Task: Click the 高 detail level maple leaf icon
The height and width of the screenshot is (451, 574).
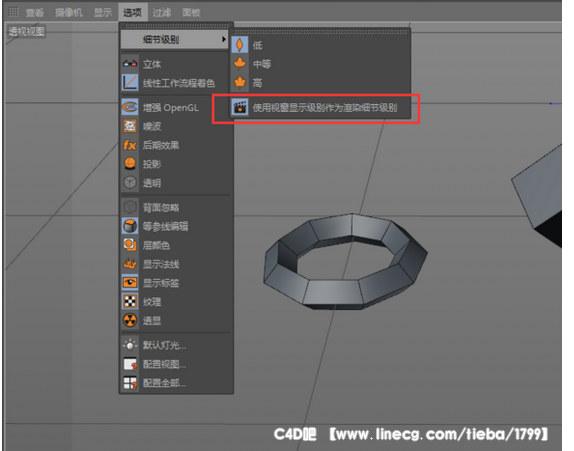Action: [x=240, y=83]
